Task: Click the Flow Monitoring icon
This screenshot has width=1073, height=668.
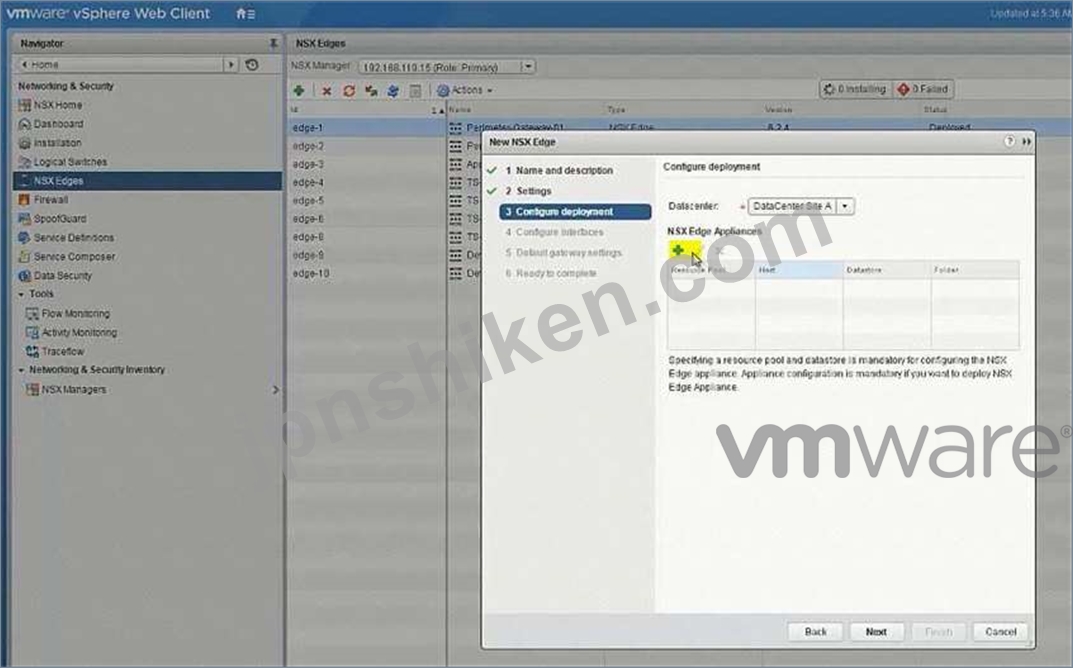Action: point(31,313)
